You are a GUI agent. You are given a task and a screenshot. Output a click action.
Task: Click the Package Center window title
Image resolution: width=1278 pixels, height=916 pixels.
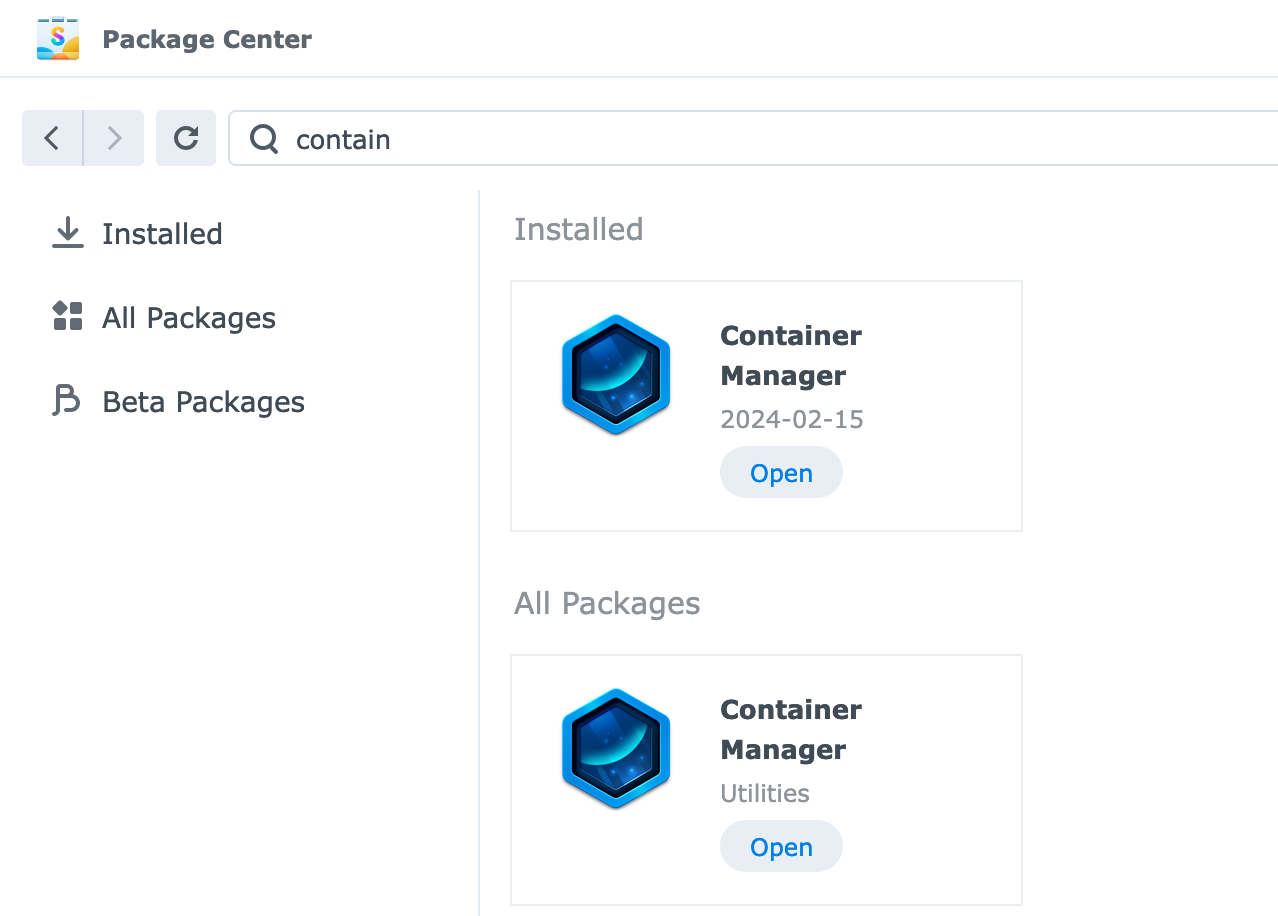point(207,39)
